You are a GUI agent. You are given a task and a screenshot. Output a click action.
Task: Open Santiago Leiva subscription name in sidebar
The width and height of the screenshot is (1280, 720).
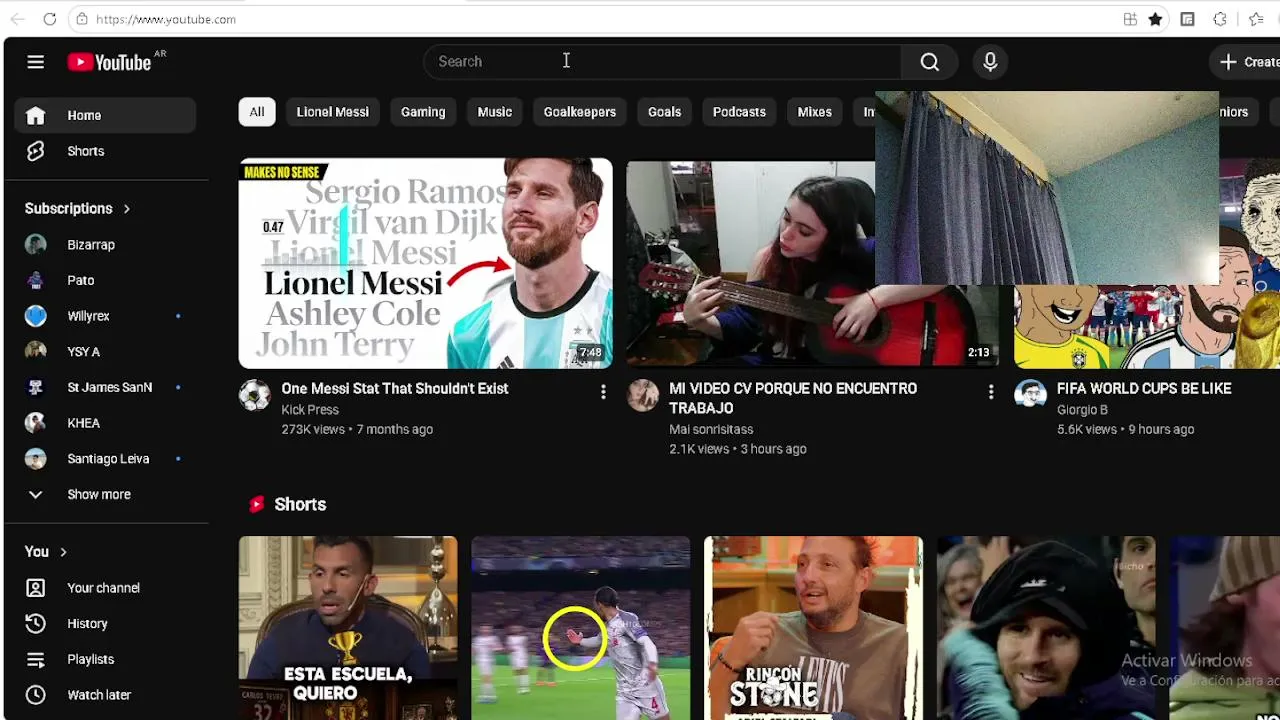point(108,459)
